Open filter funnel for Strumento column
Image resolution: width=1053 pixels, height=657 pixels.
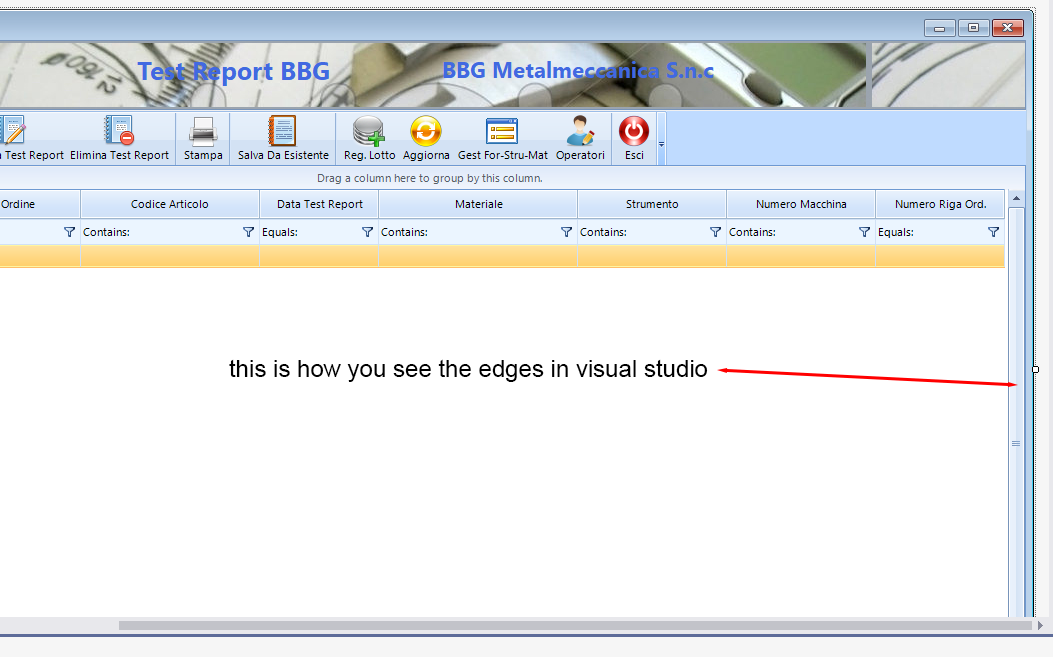tap(715, 232)
